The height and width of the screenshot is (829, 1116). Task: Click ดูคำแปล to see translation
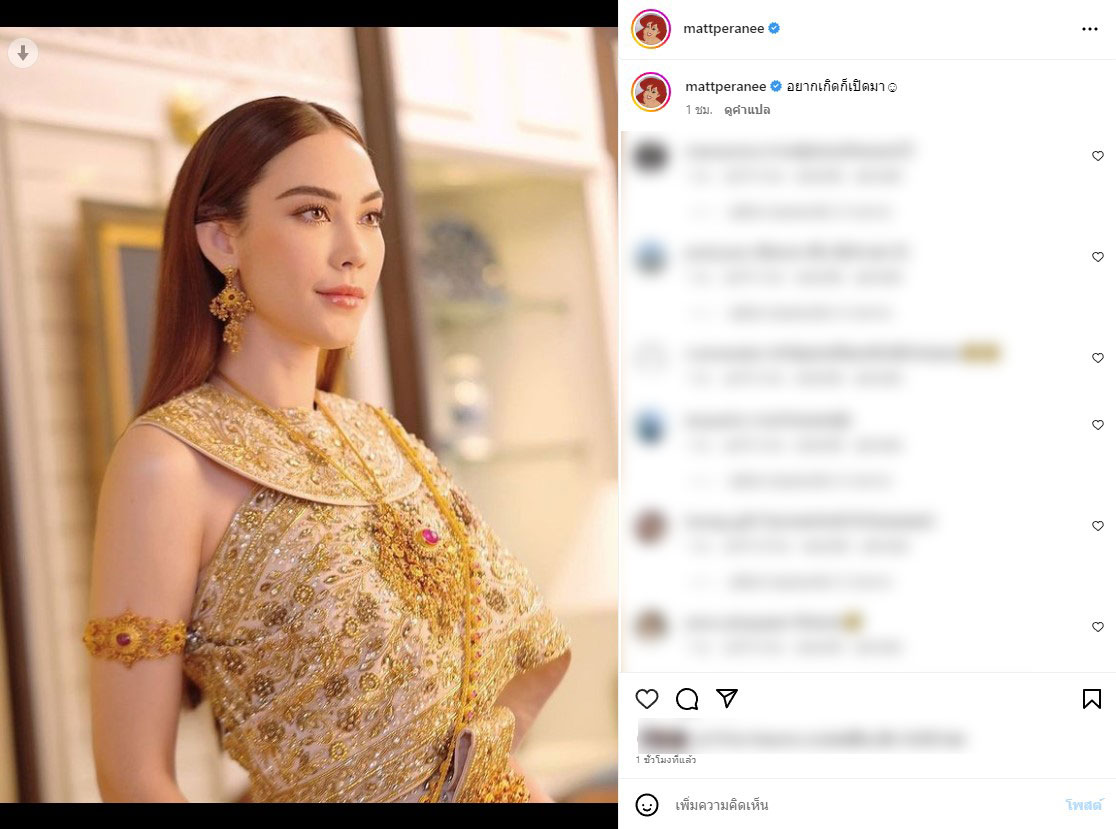pos(747,110)
